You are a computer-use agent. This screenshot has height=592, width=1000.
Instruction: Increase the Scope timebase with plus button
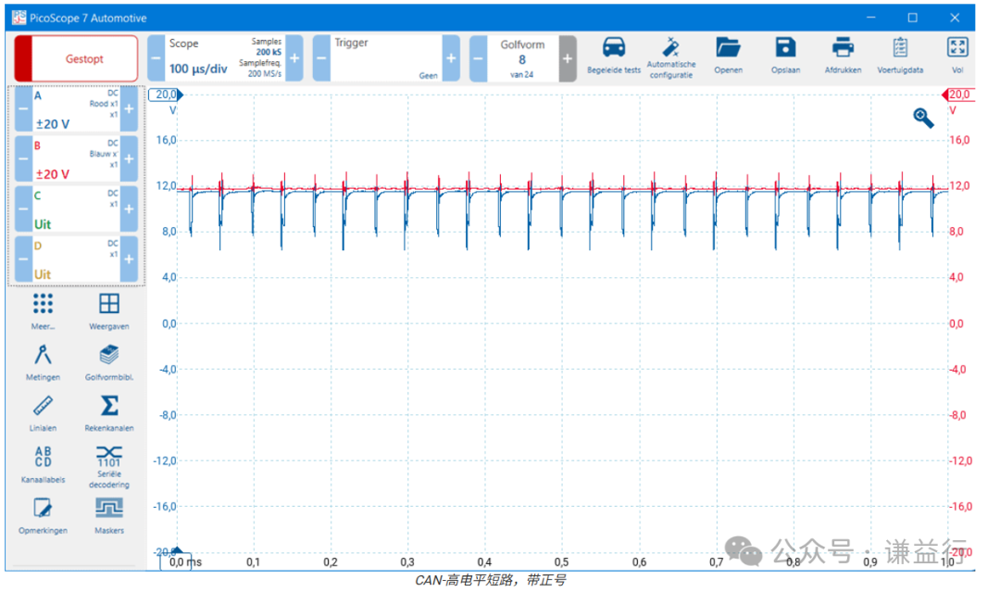point(295,59)
